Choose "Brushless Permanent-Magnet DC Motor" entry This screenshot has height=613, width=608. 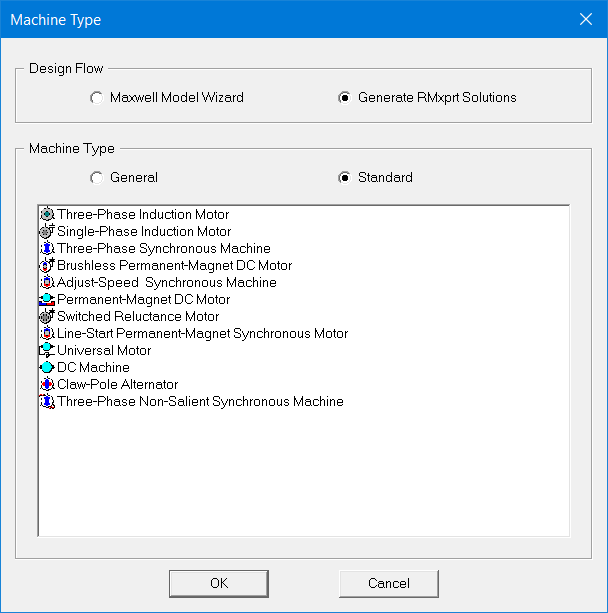pos(175,265)
